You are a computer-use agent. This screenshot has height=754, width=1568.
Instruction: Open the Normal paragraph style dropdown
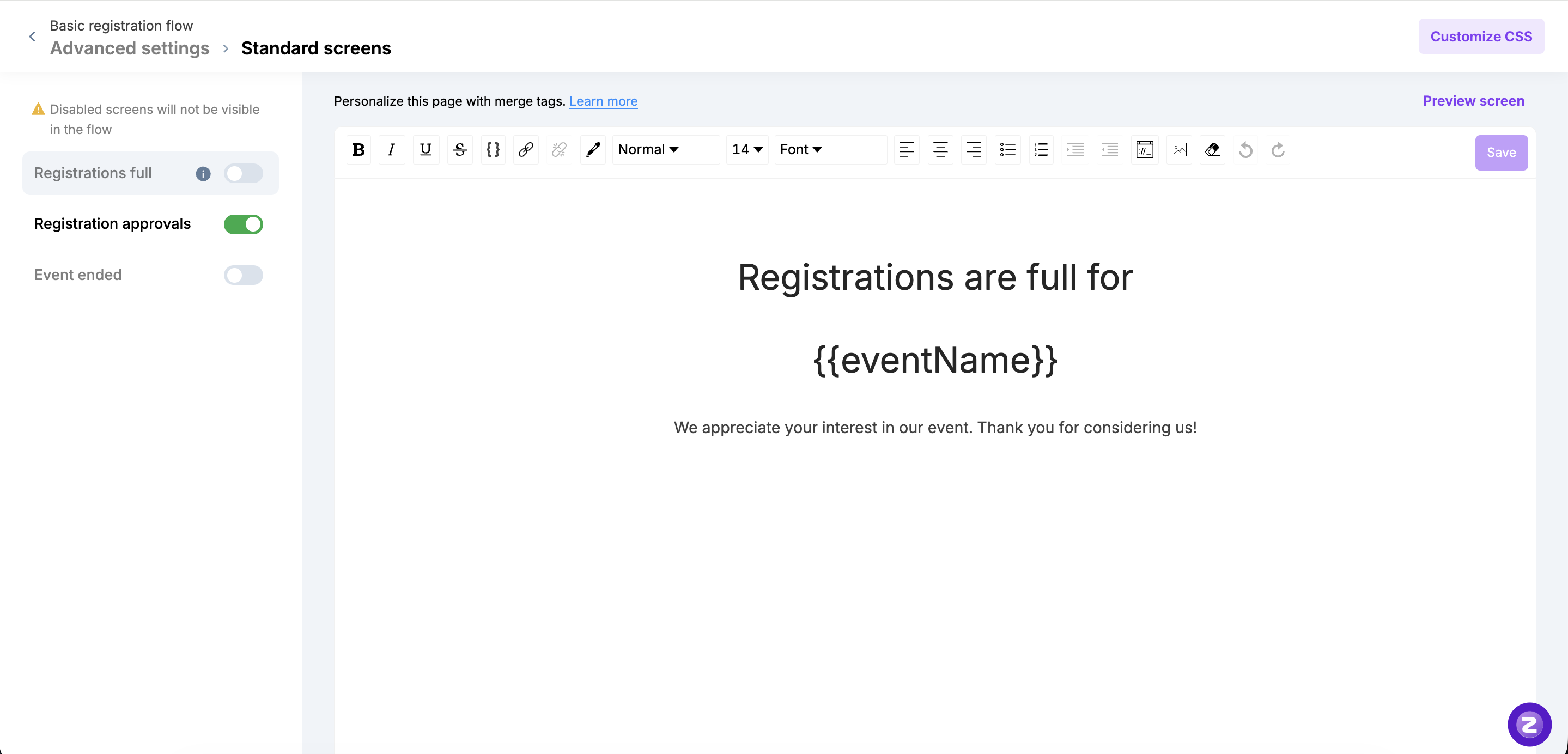pyautogui.click(x=648, y=150)
